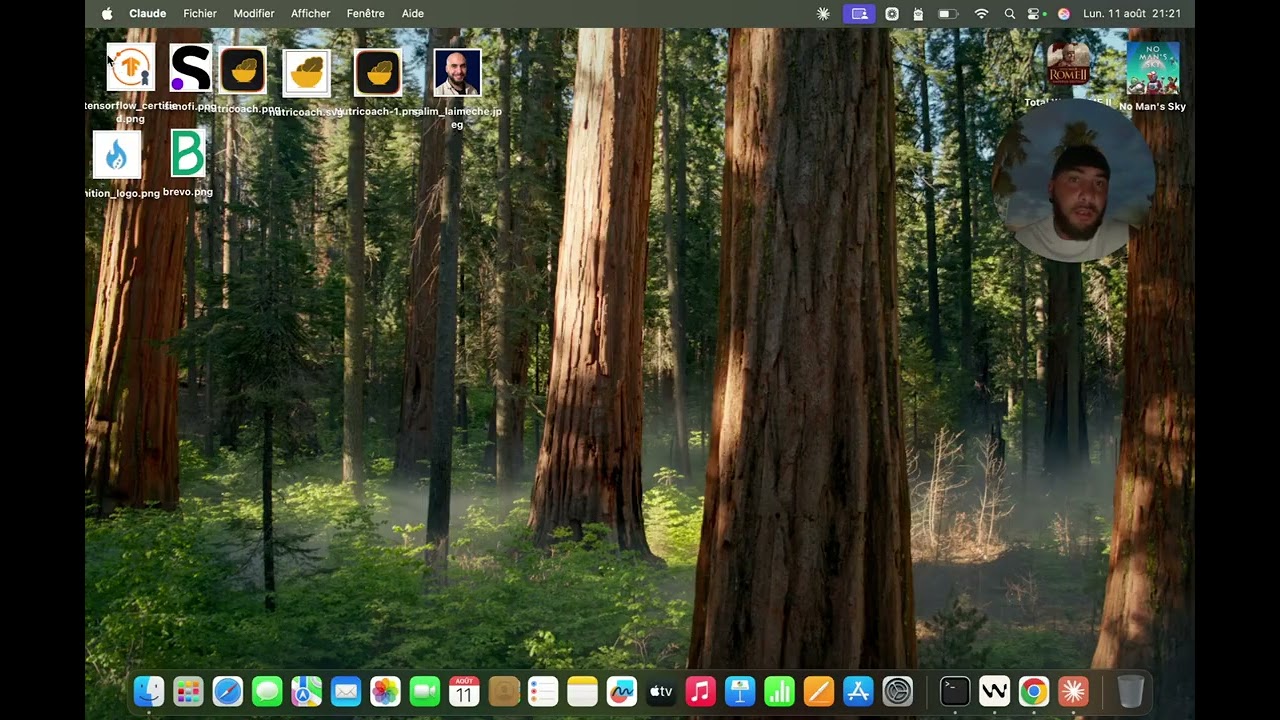Click the Siri icon in menu bar
Image resolution: width=1280 pixels, height=720 pixels.
1064,14
